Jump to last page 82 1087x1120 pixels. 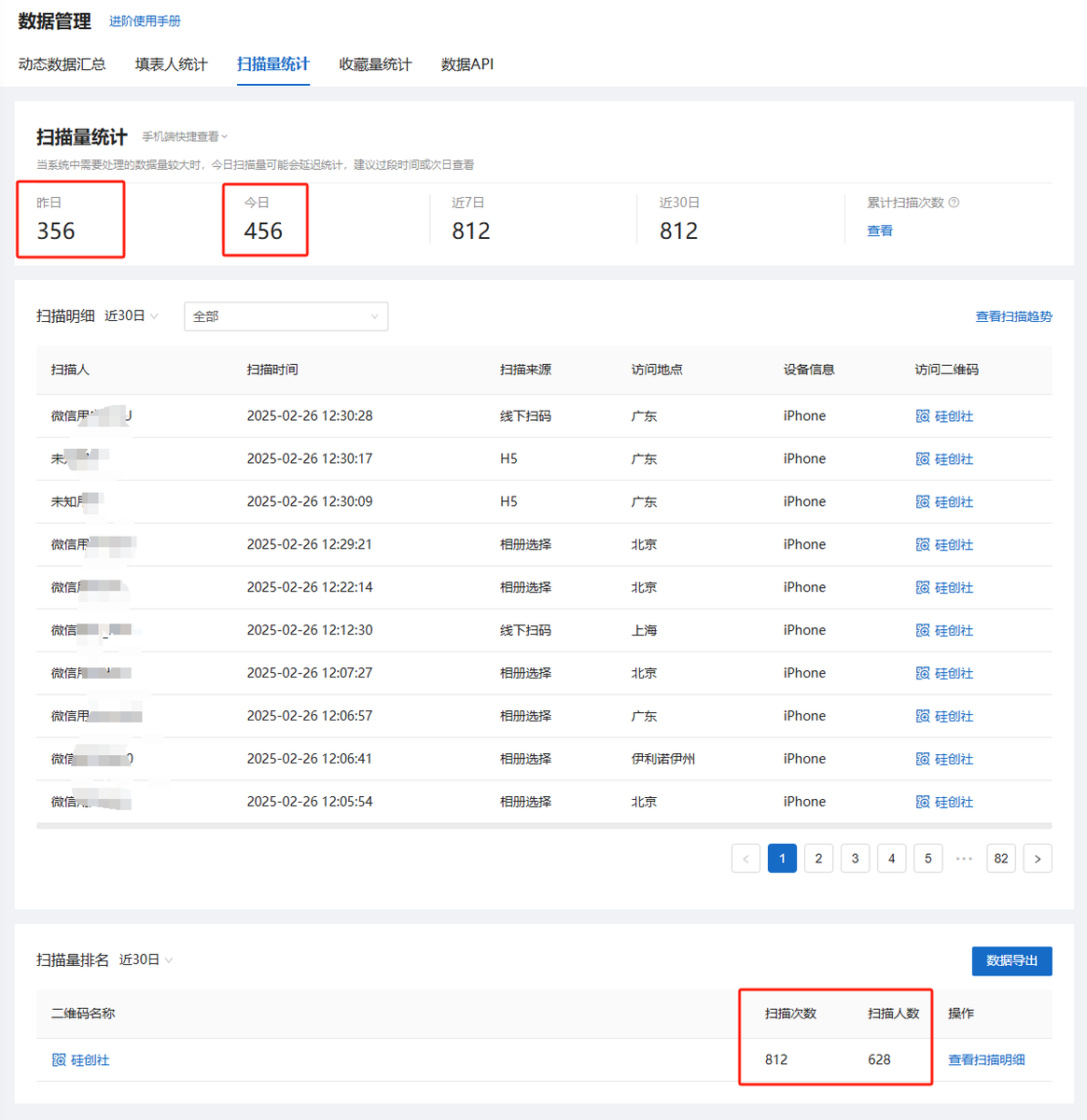click(x=1001, y=859)
